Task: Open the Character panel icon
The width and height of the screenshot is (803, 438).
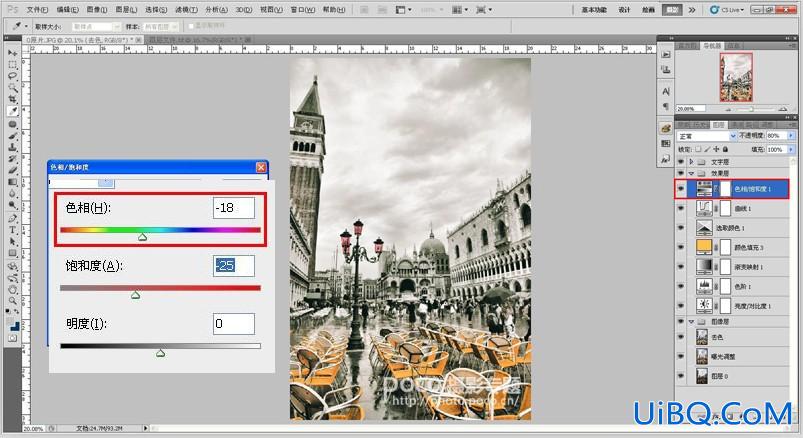Action: click(x=666, y=91)
